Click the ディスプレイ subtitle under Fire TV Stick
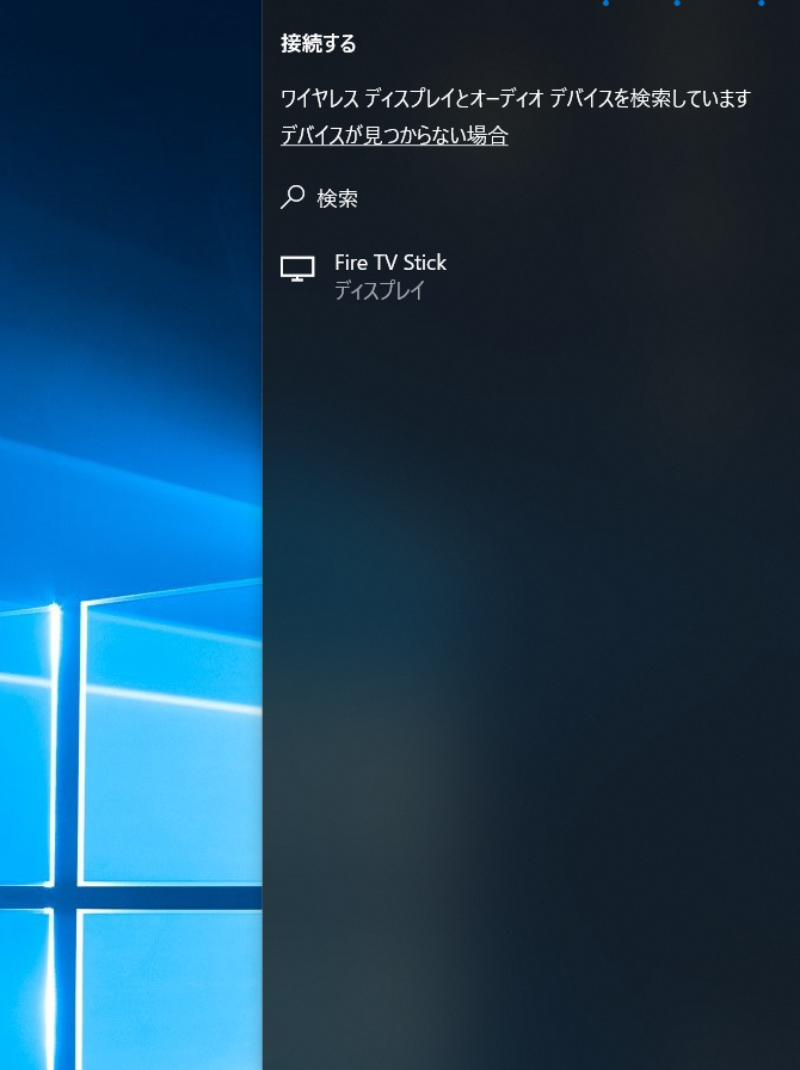This screenshot has width=800, height=1070. (x=379, y=291)
